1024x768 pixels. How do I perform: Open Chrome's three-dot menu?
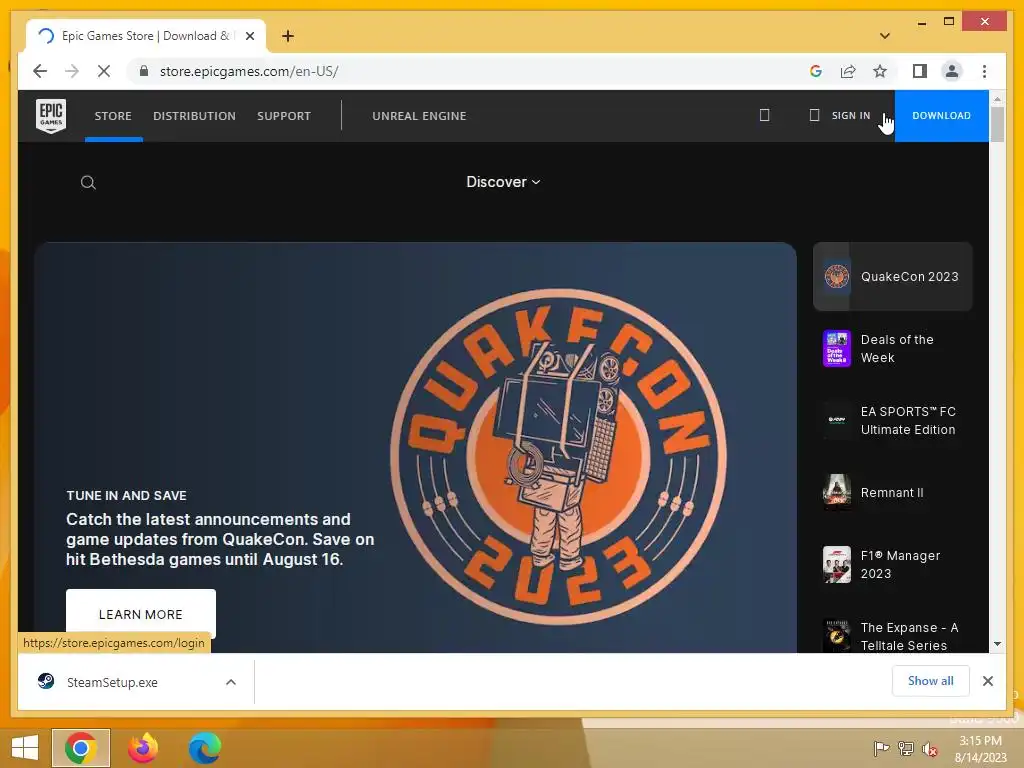coord(984,71)
